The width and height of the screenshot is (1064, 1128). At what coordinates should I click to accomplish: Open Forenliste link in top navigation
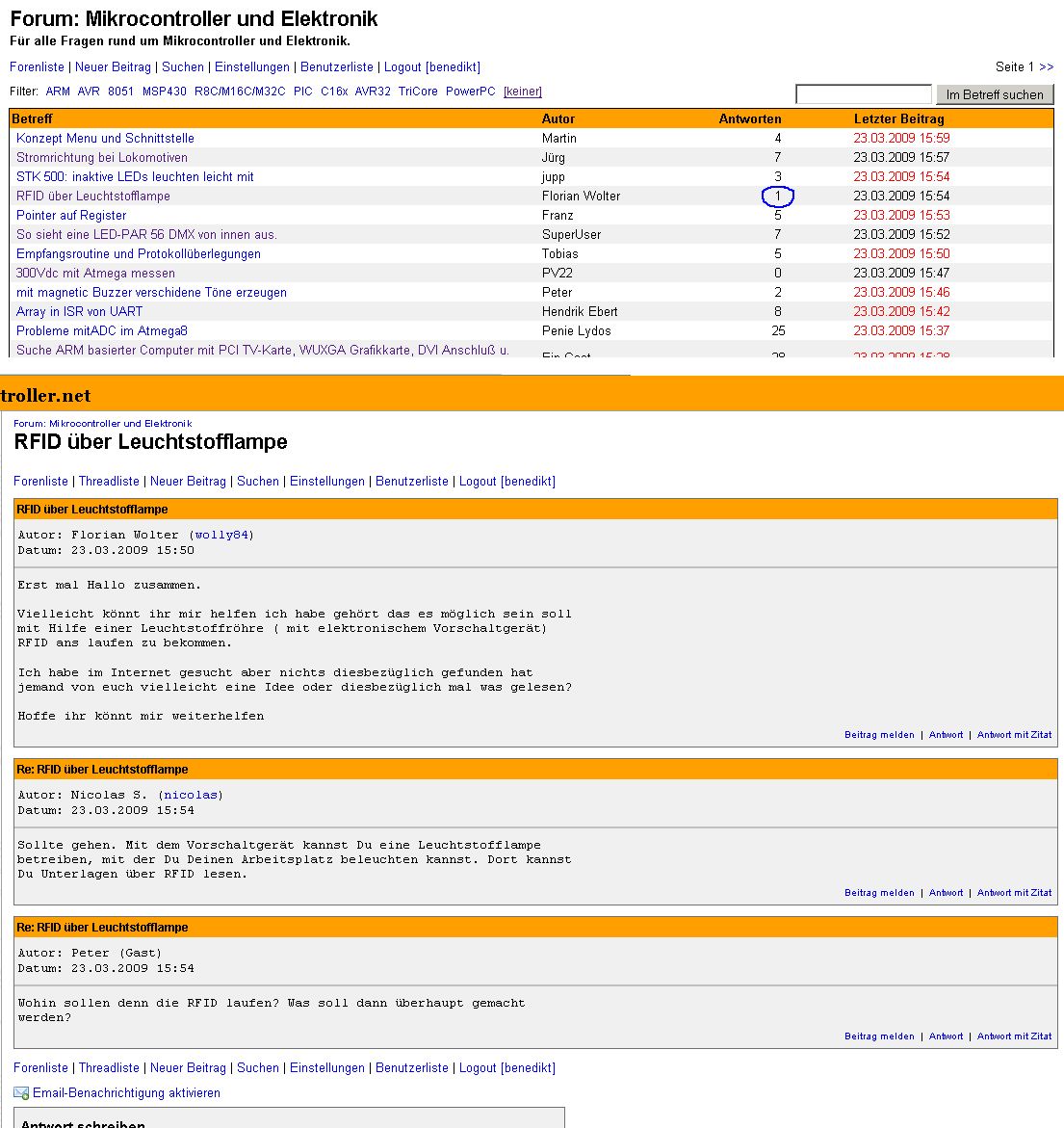pyautogui.click(x=37, y=66)
